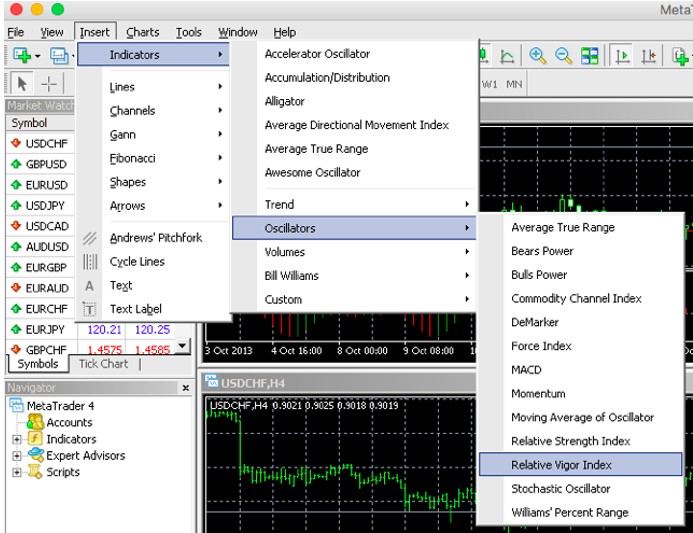Click the USDCHF,H4 chart title bar
This screenshot has height=533, width=693.
[x=339, y=382]
